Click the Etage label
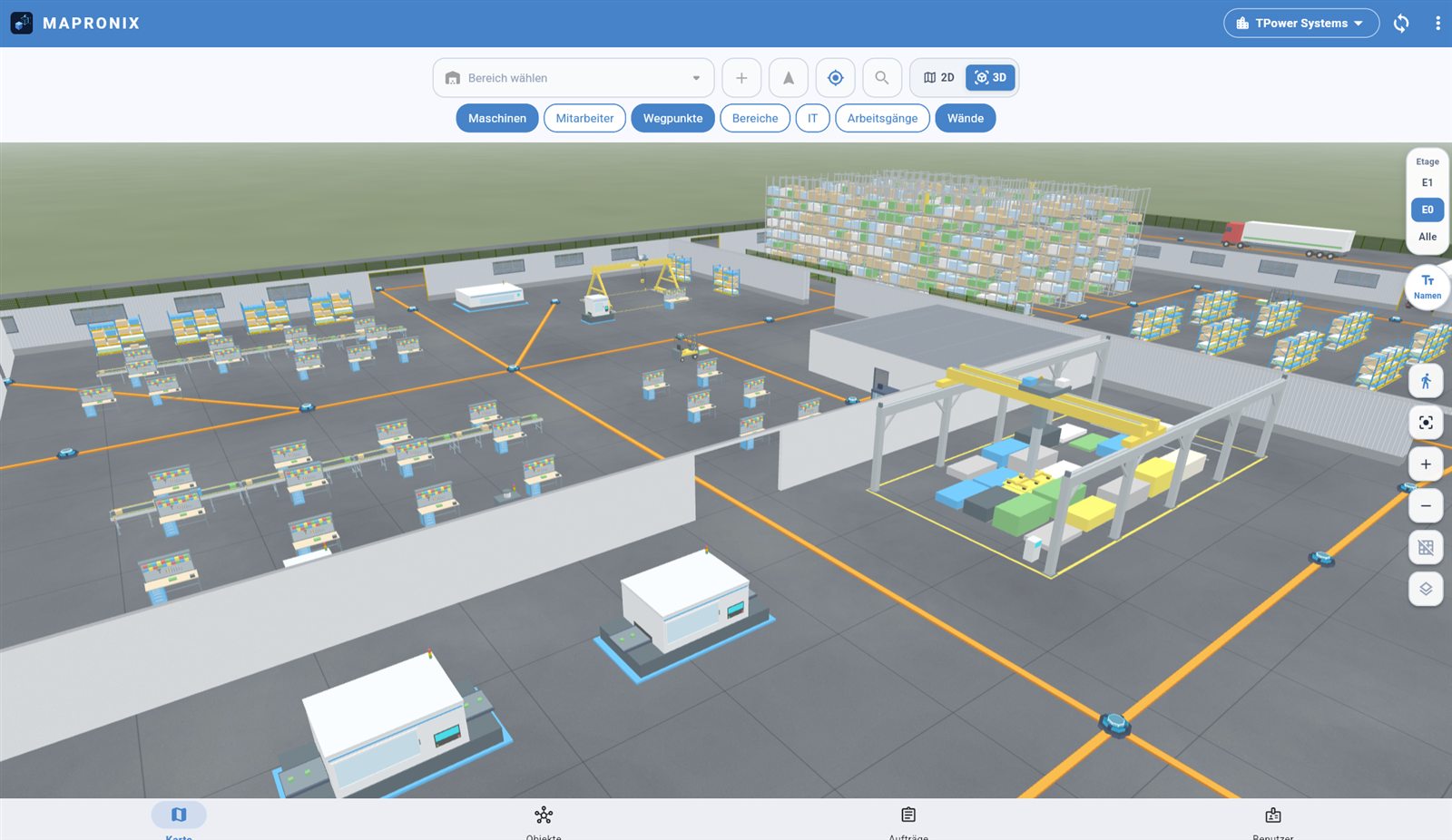This screenshot has width=1452, height=840. pyautogui.click(x=1427, y=161)
